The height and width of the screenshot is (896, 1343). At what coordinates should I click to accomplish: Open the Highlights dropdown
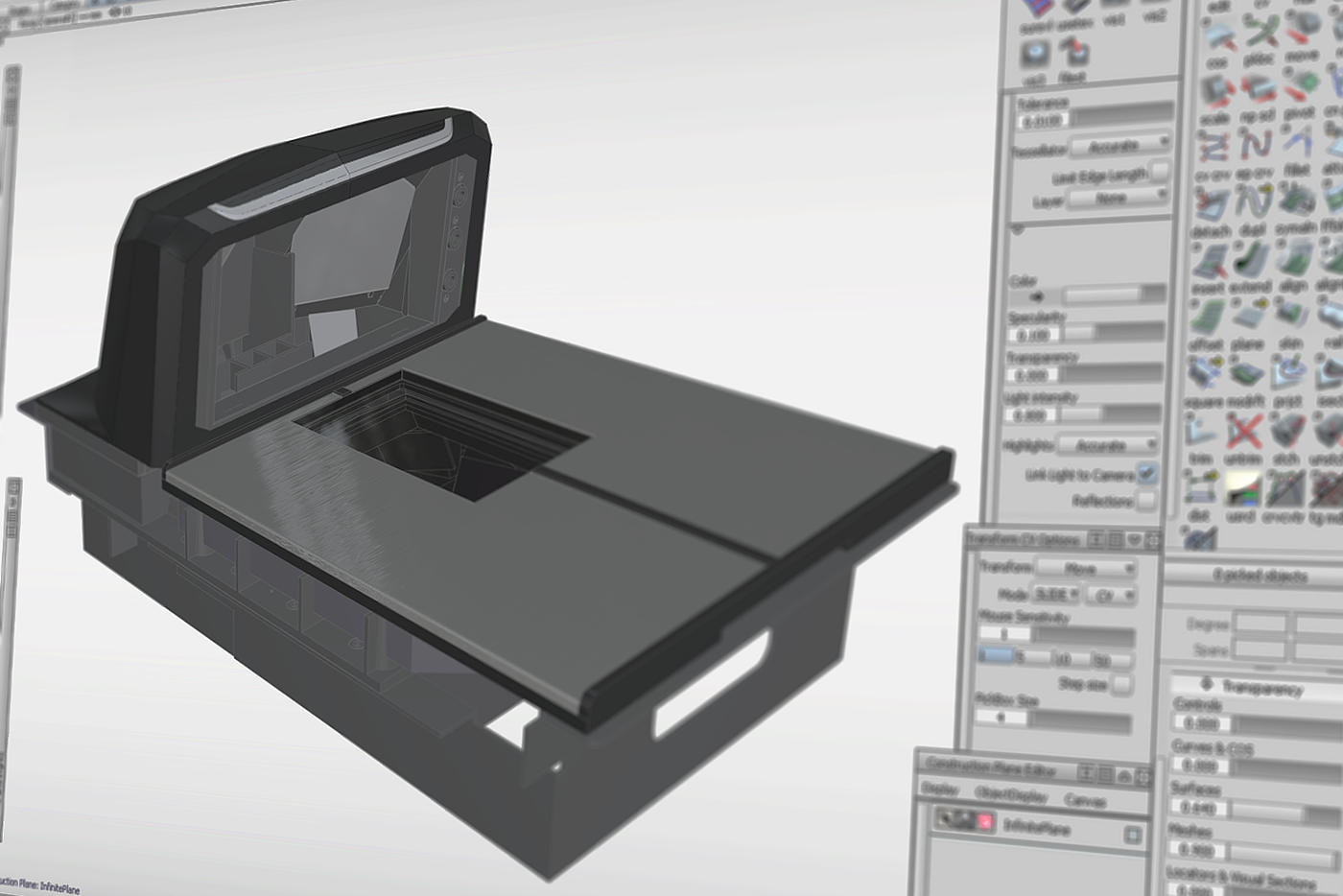coord(1107,445)
